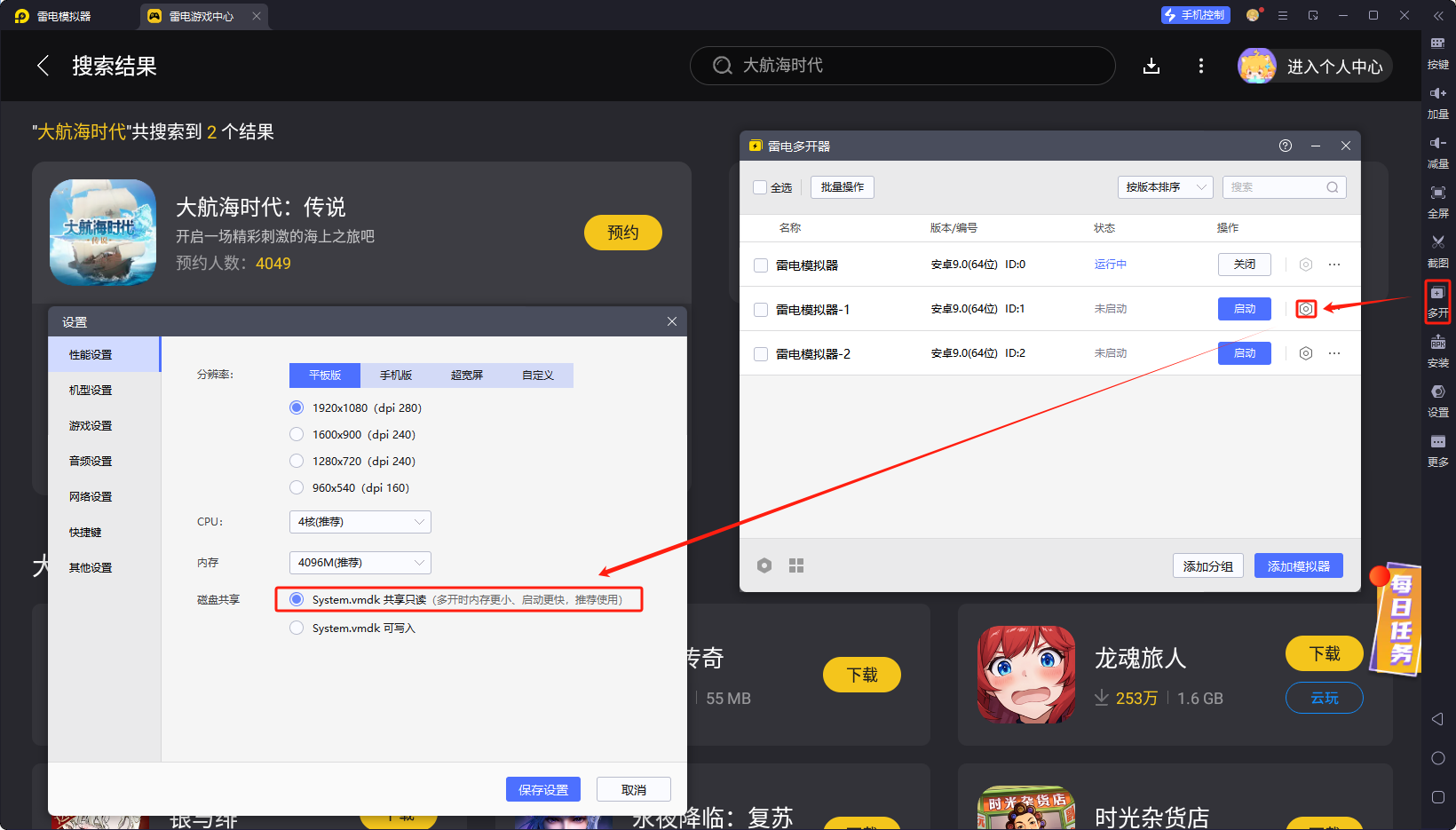The image size is (1456, 830).
Task: Open 更多 options in sidebar
Action: pos(1437,451)
